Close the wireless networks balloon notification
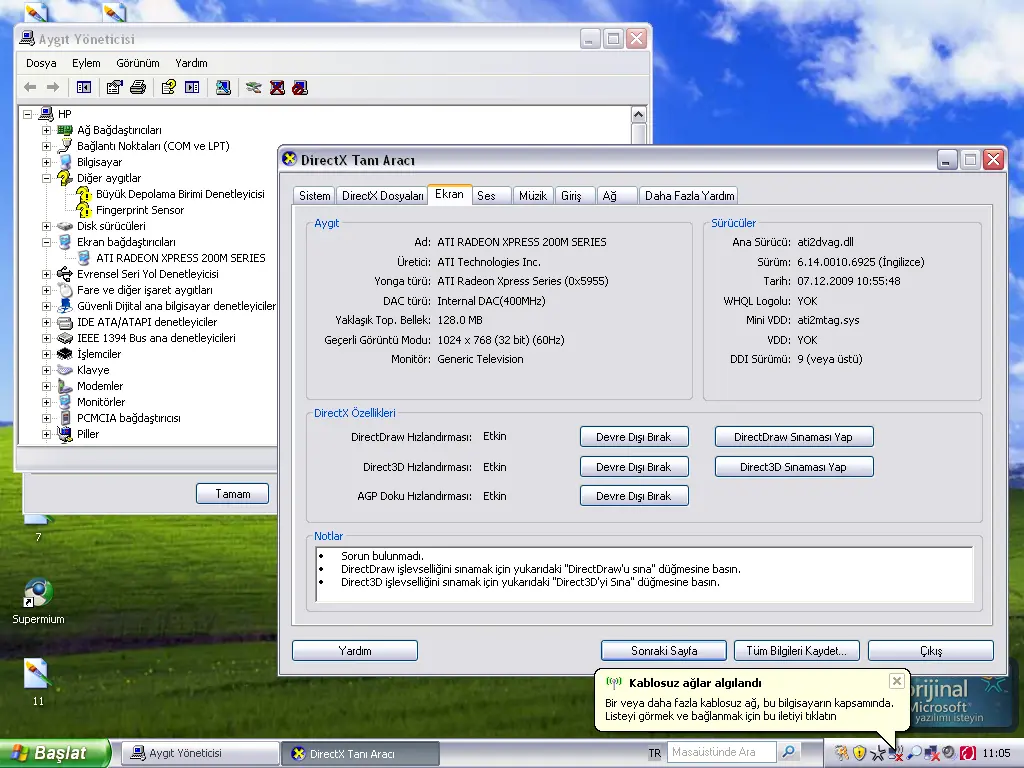 point(897,681)
